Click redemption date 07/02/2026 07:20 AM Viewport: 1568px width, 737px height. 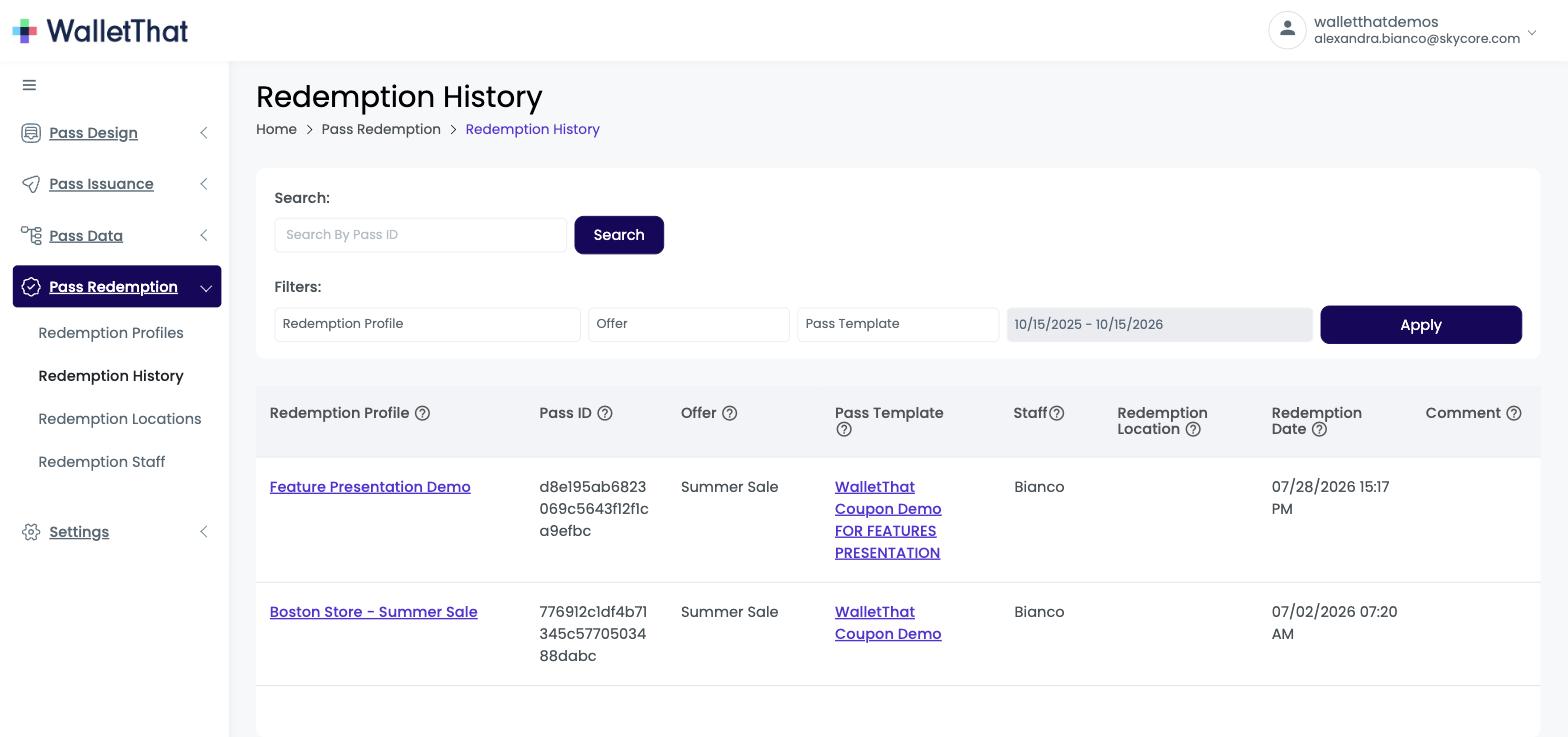coord(1335,623)
